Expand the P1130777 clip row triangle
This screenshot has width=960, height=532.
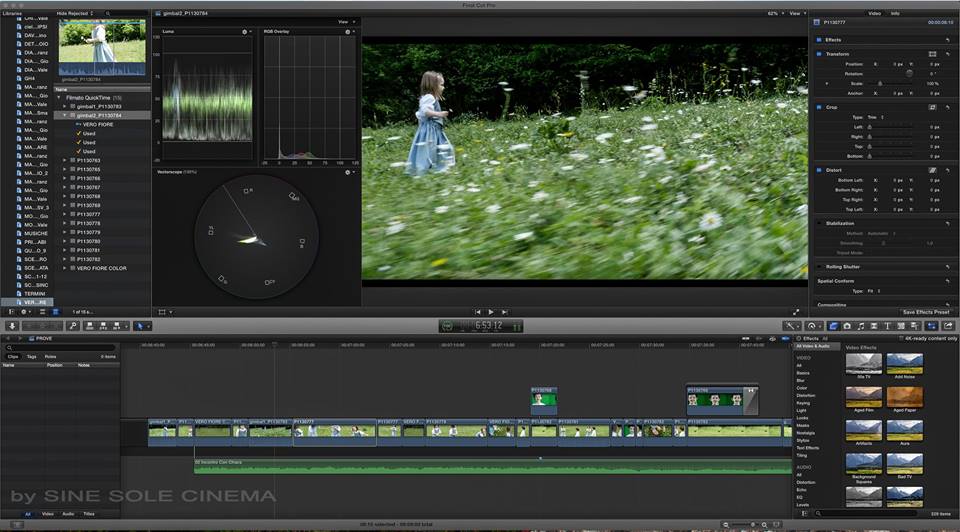pyautogui.click(x=64, y=214)
